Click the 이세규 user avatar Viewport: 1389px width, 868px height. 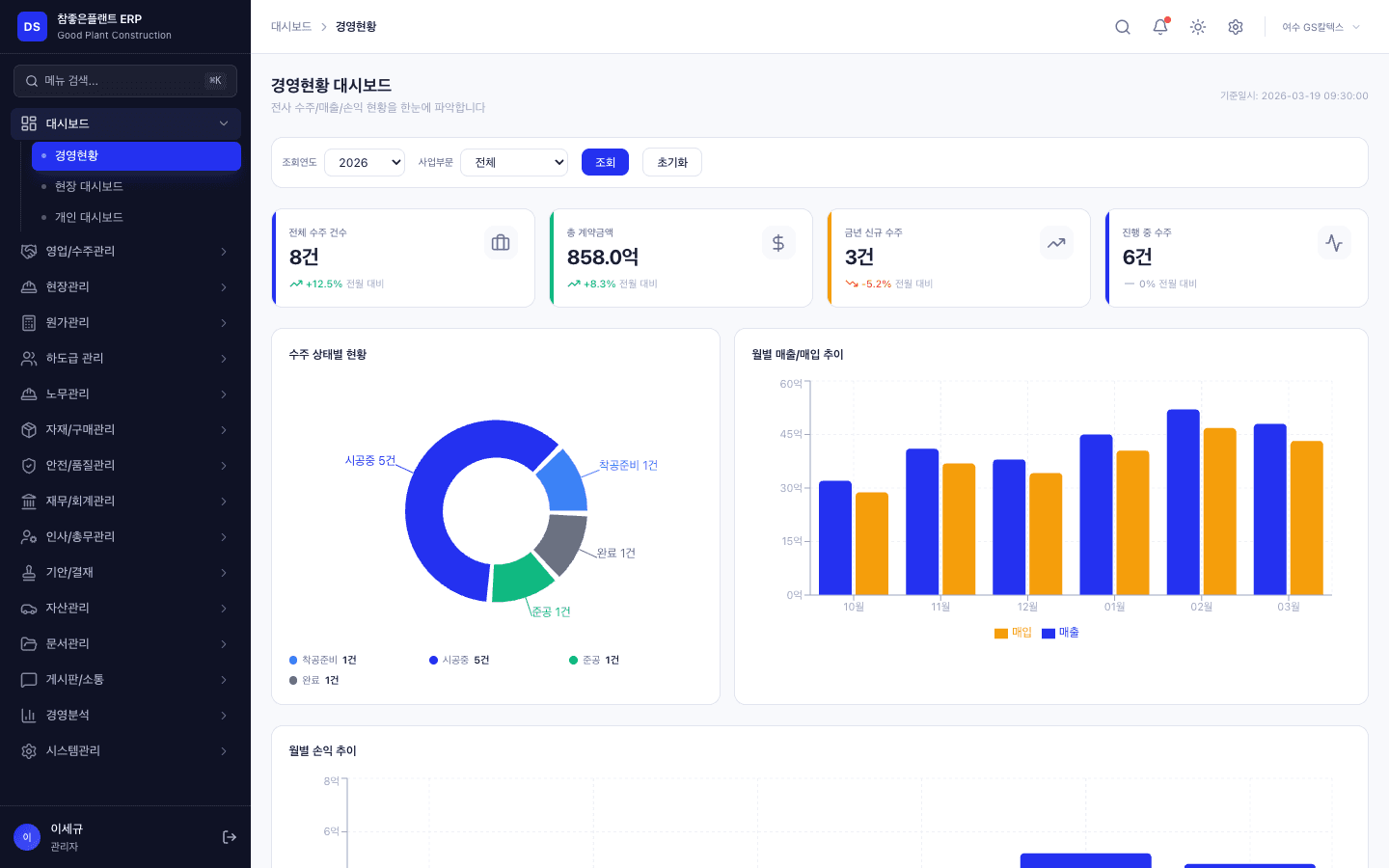(x=27, y=837)
